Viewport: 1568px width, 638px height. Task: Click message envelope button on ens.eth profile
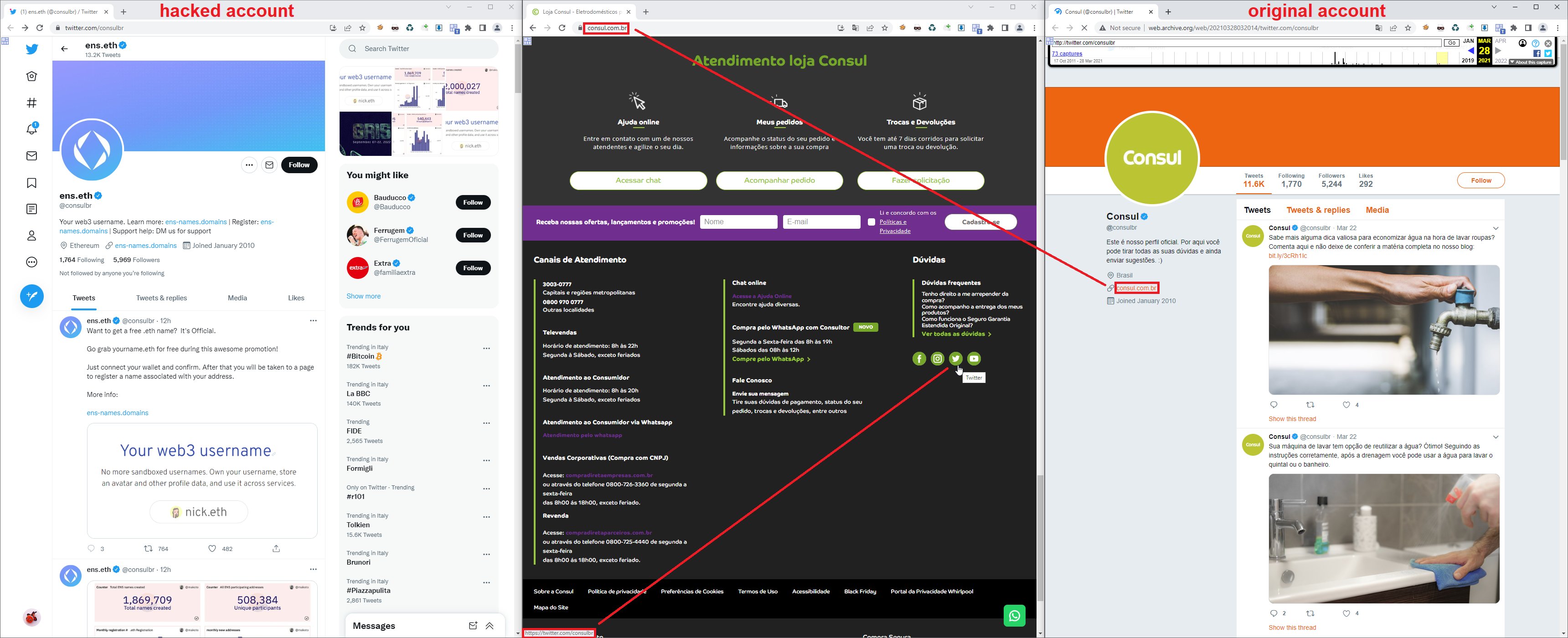click(269, 165)
